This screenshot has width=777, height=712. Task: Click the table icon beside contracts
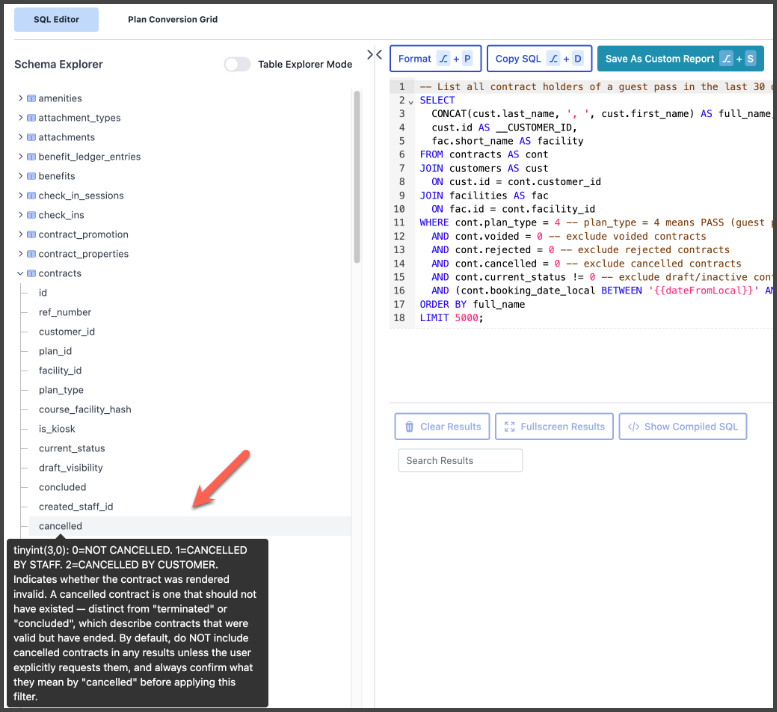(x=31, y=274)
